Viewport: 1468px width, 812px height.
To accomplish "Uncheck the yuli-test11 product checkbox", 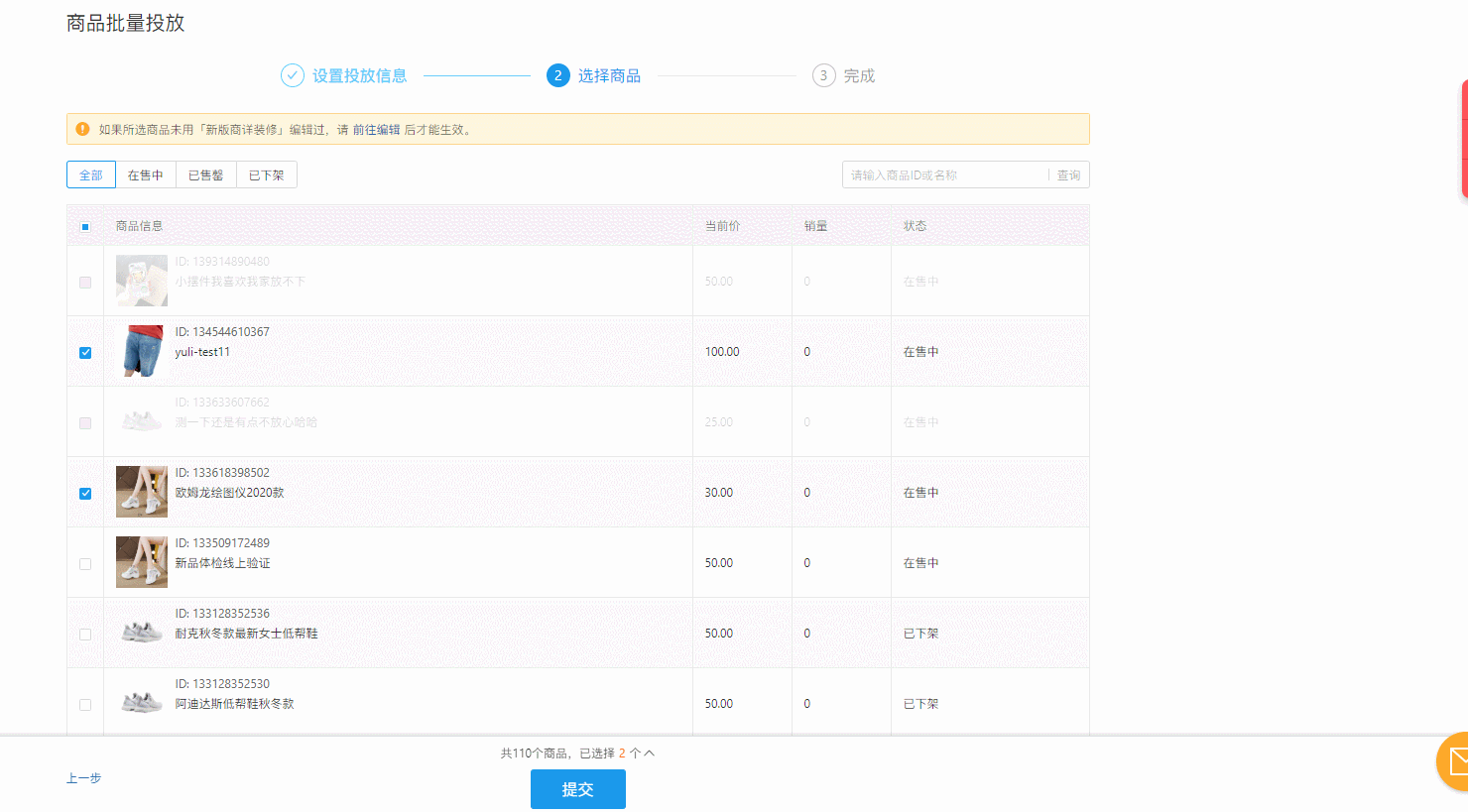I will coord(85,353).
